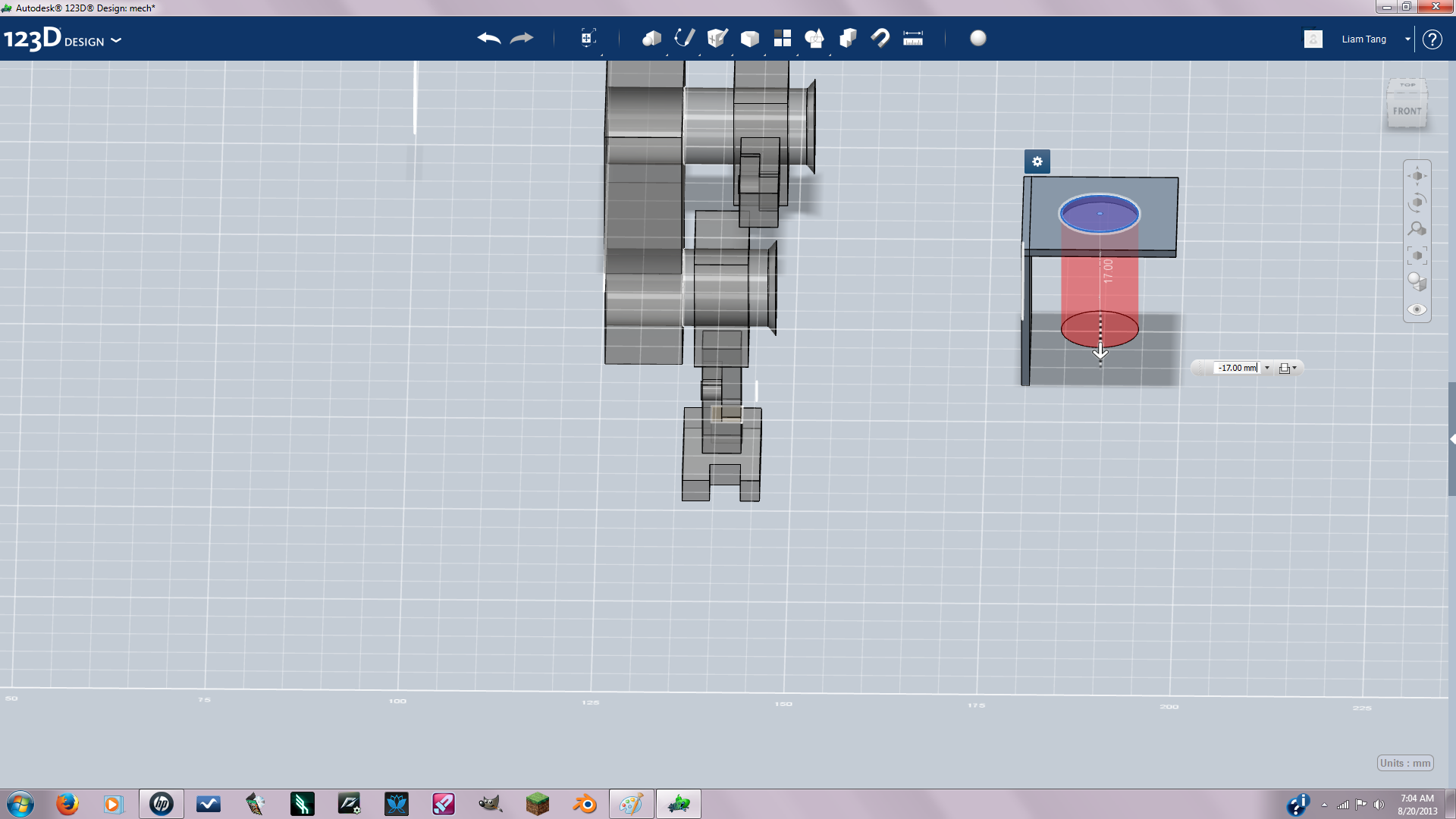Select the blue circular sketch profile
Viewport: 1456px width, 819px height.
(x=1100, y=214)
